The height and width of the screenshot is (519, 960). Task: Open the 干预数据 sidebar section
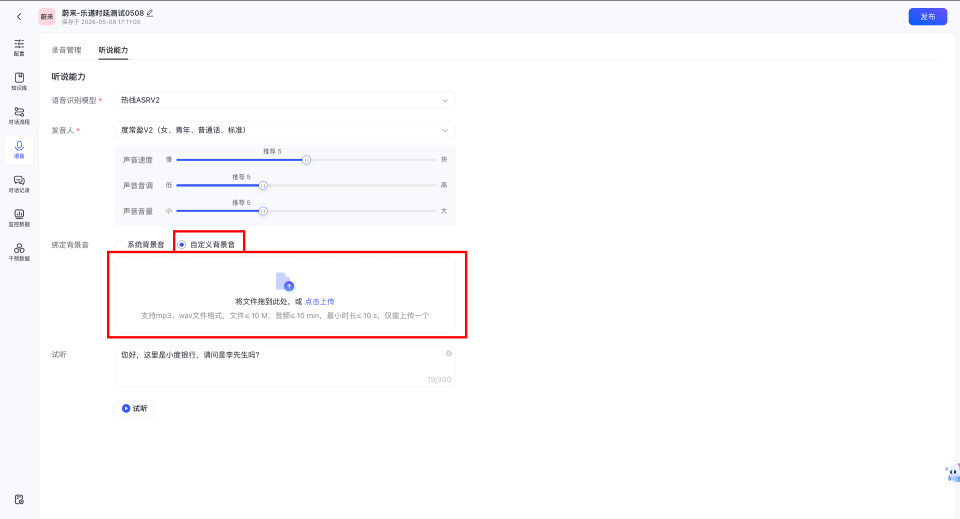(19, 252)
